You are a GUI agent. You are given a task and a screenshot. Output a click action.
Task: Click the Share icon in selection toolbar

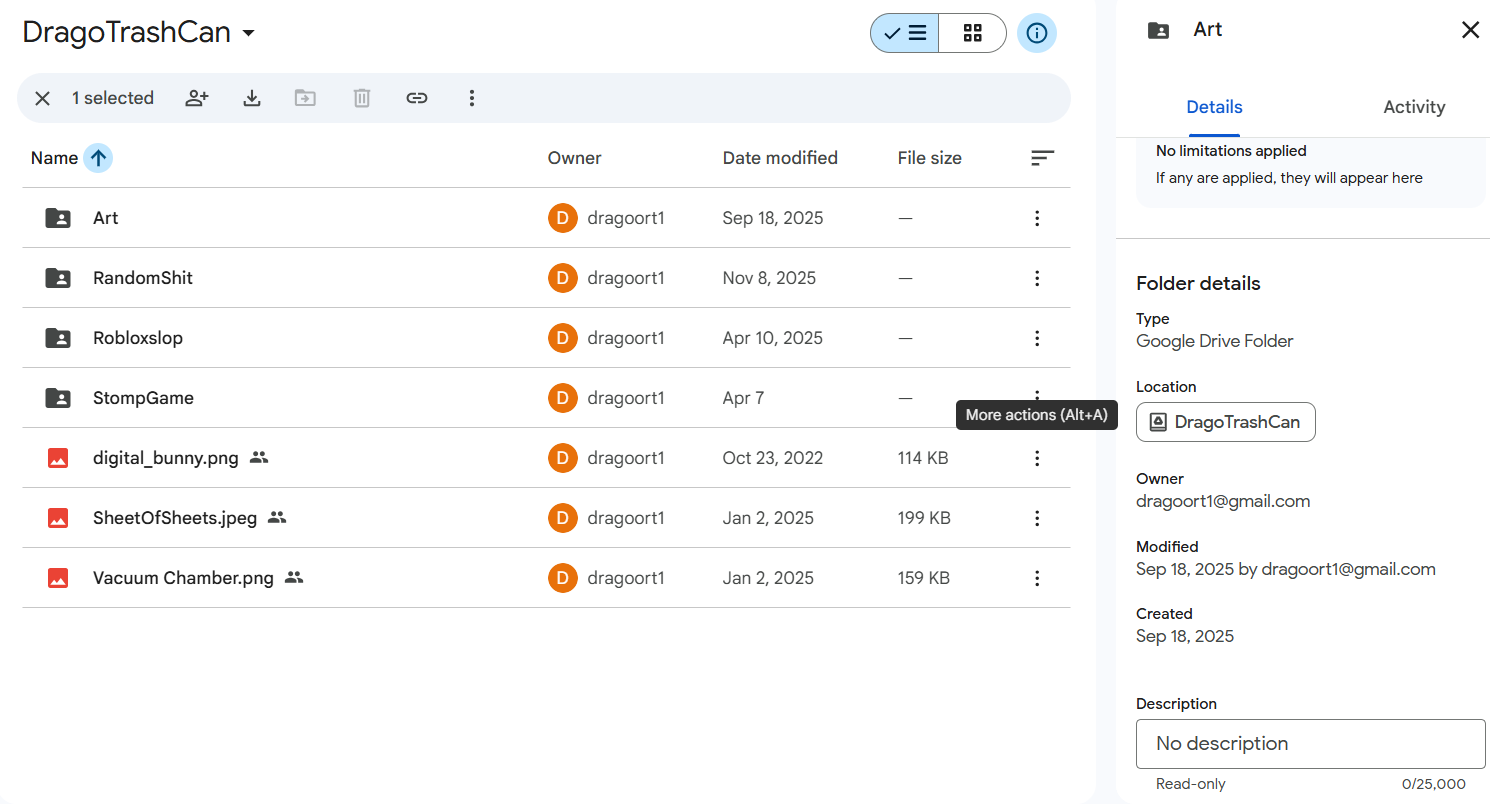pos(197,98)
